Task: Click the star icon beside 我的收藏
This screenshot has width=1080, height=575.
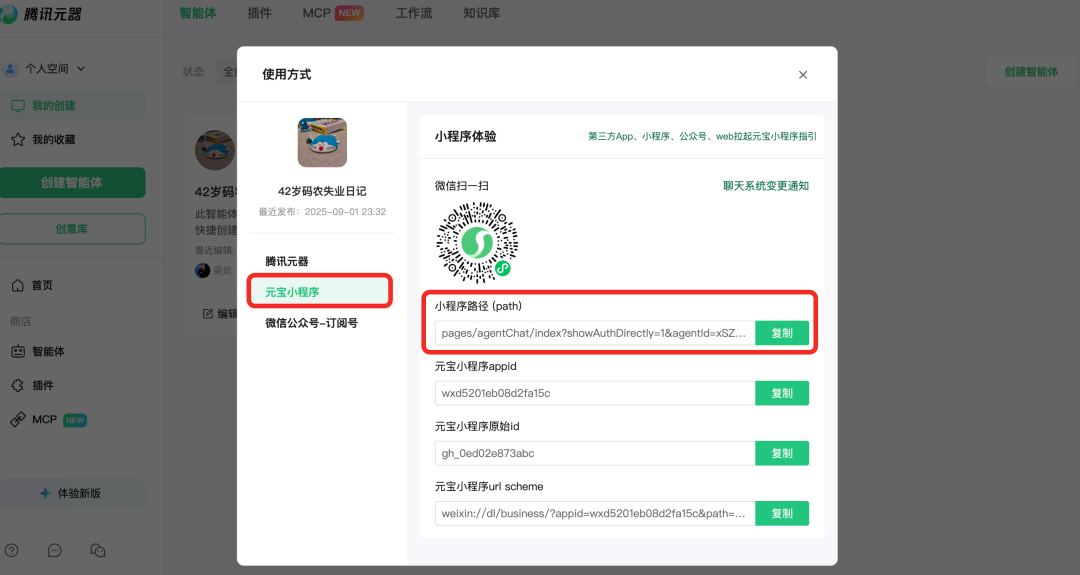Action: [x=18, y=140]
